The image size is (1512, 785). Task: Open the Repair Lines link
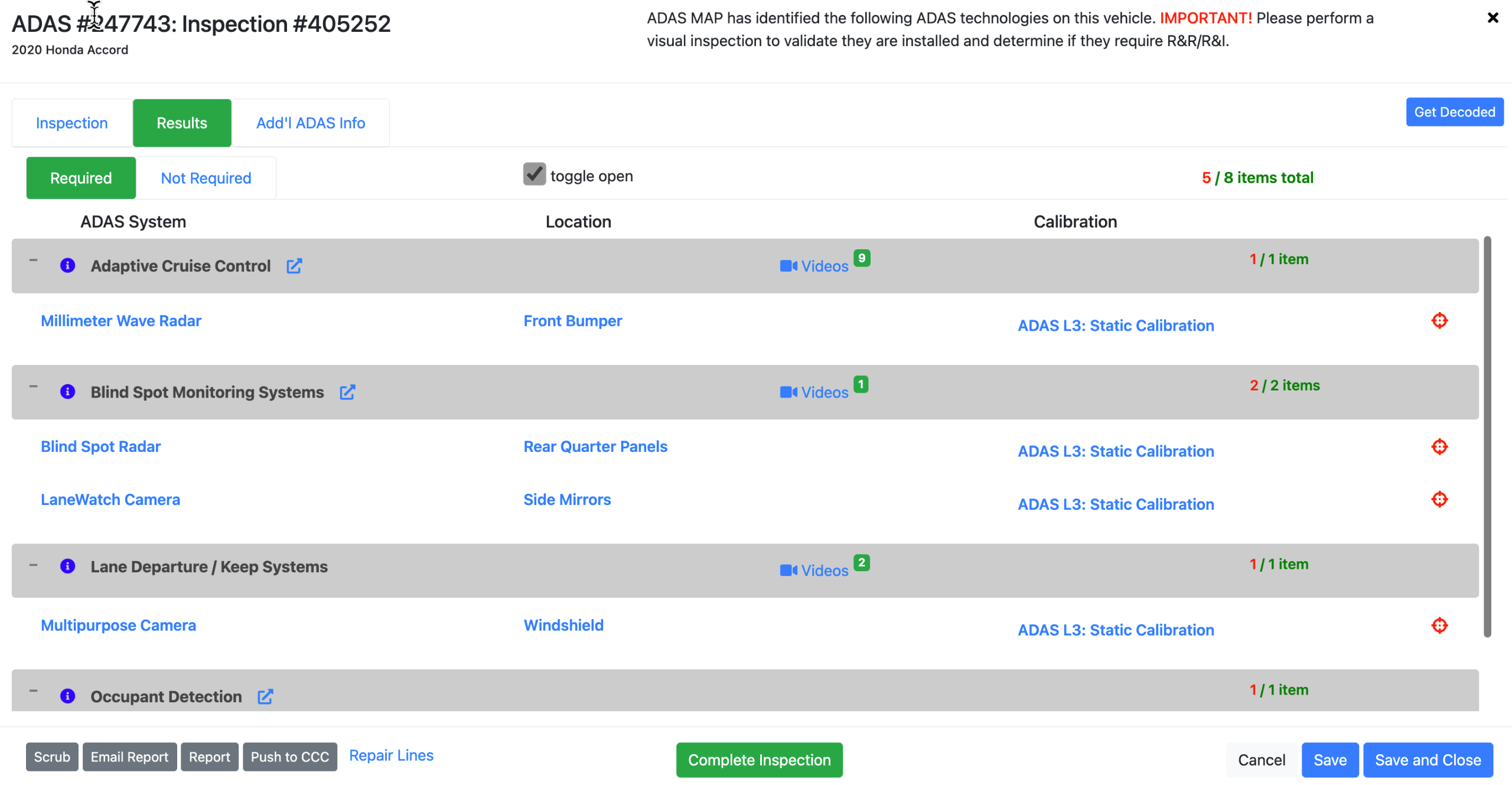(391, 755)
